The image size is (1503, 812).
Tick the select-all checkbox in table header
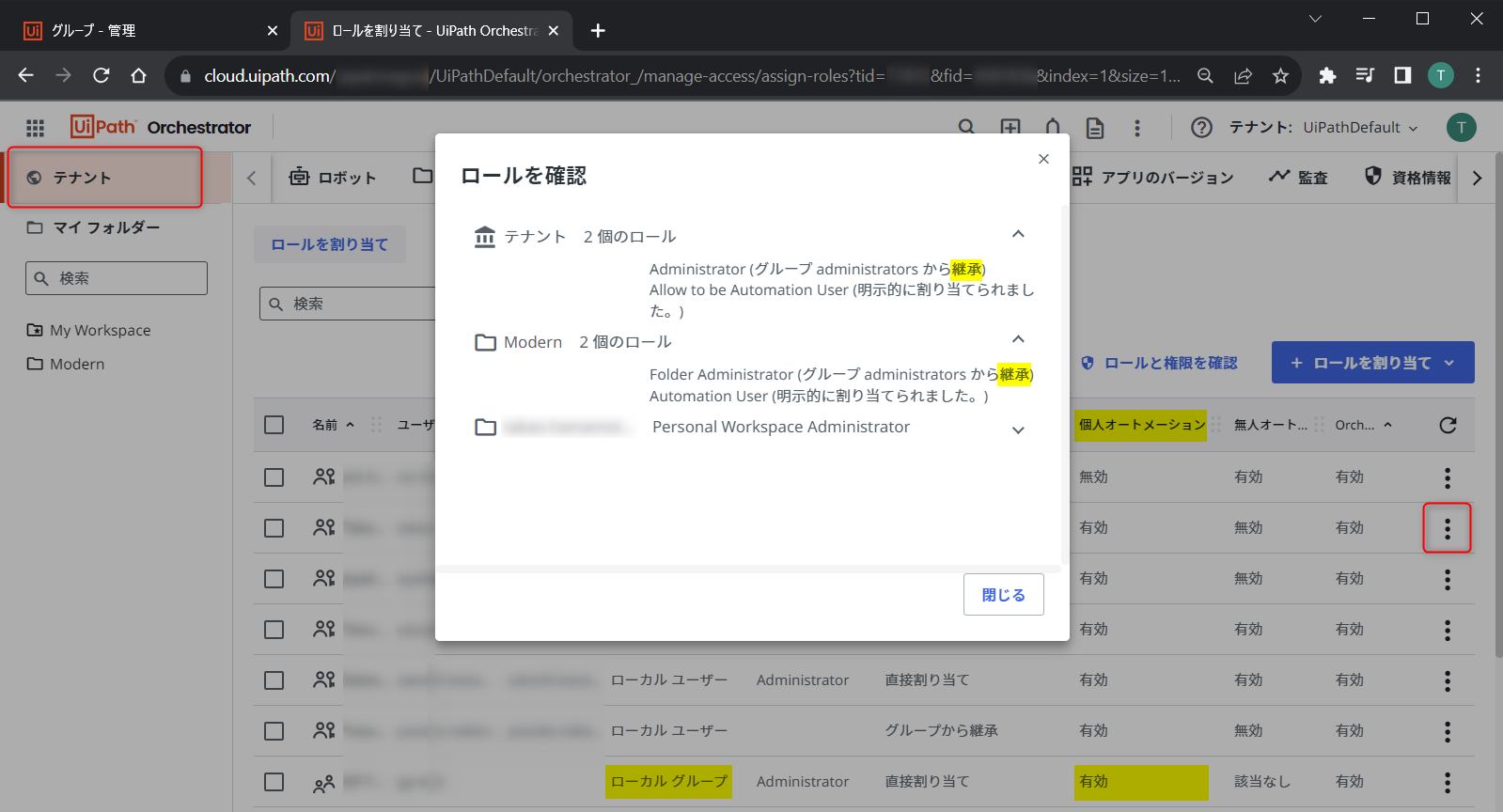pos(274,425)
